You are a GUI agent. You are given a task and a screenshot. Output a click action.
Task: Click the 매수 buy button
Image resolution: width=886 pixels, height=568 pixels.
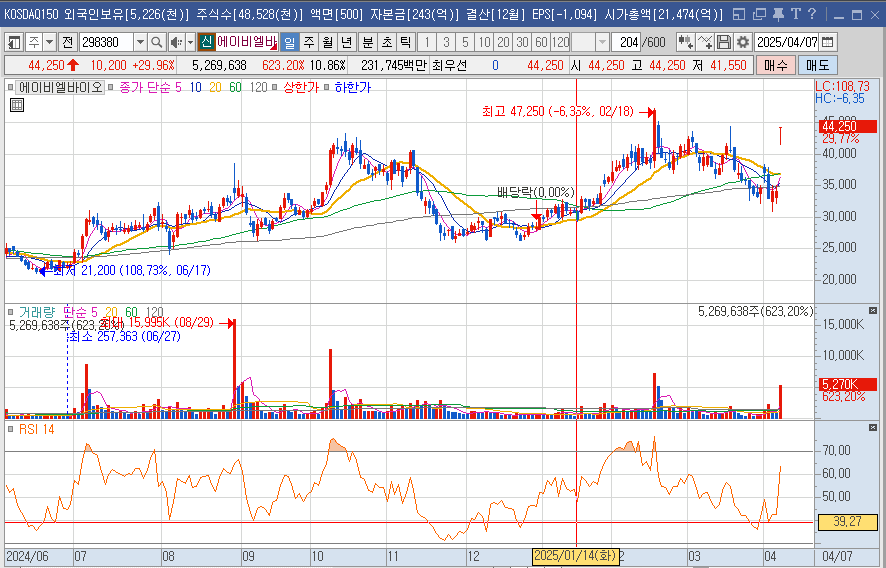pos(775,65)
